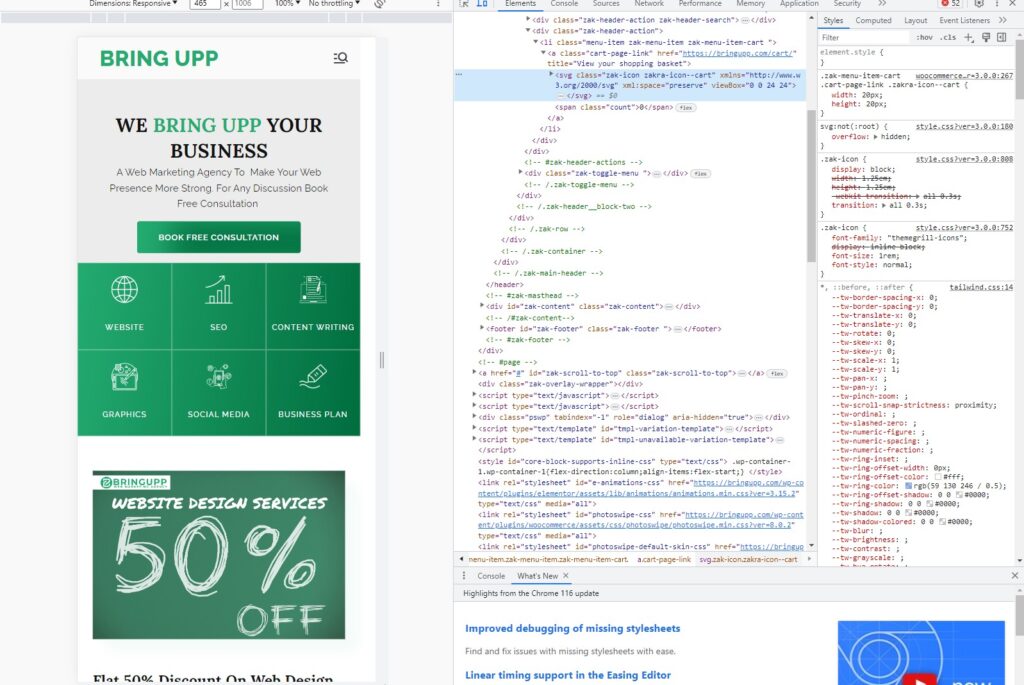Click the Social Media service icon

(219, 376)
